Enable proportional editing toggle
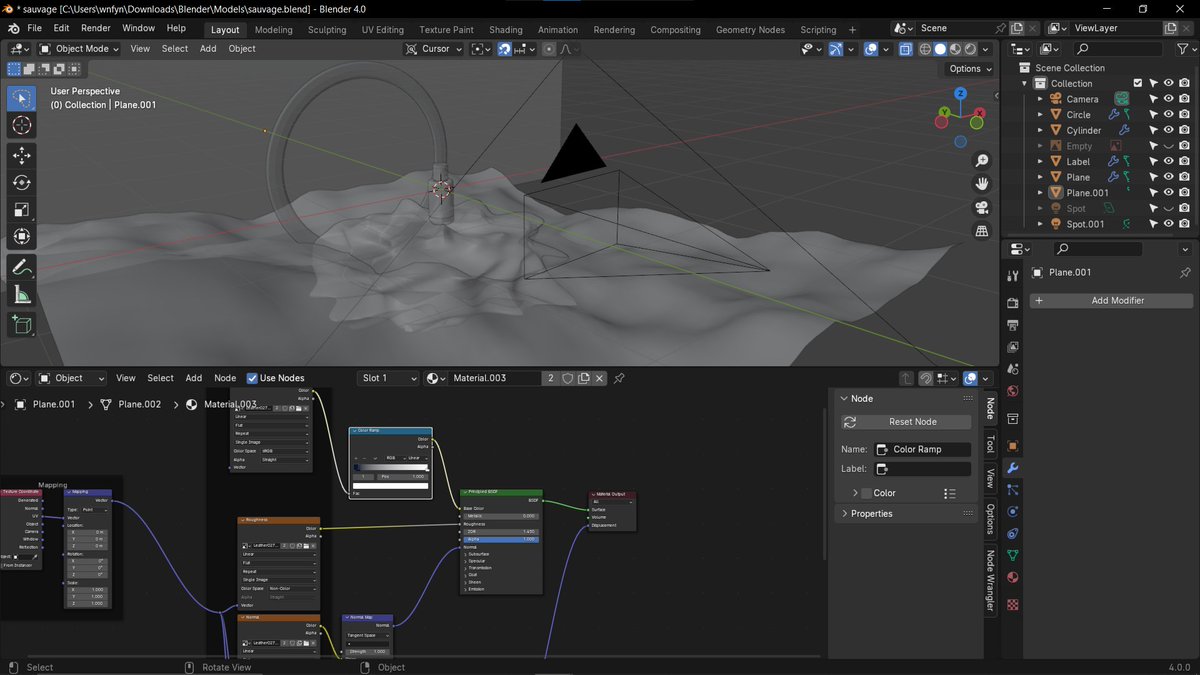Screen dimensions: 1200x675 [x=549, y=48]
